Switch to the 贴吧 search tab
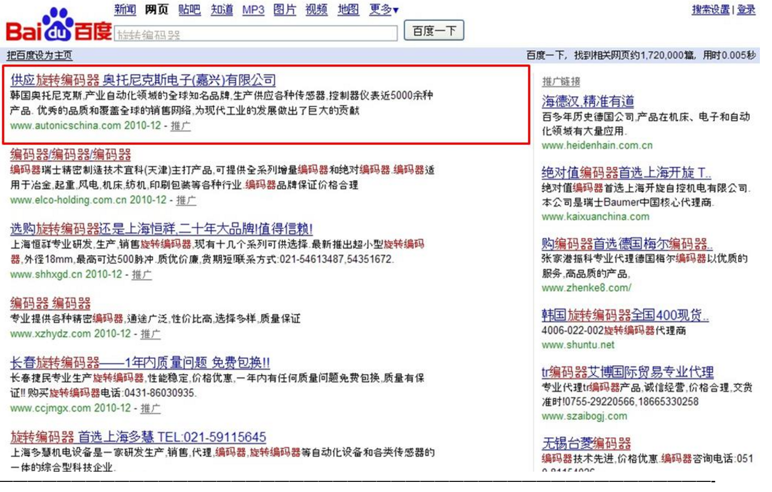 pyautogui.click(x=189, y=10)
